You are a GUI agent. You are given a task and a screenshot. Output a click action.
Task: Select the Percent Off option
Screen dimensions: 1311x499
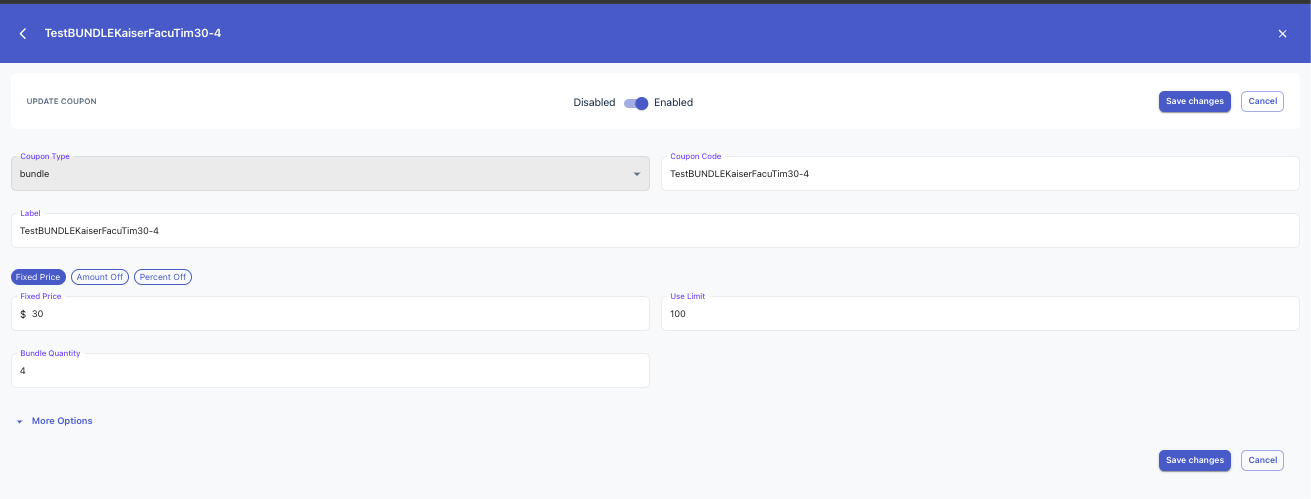pos(163,277)
